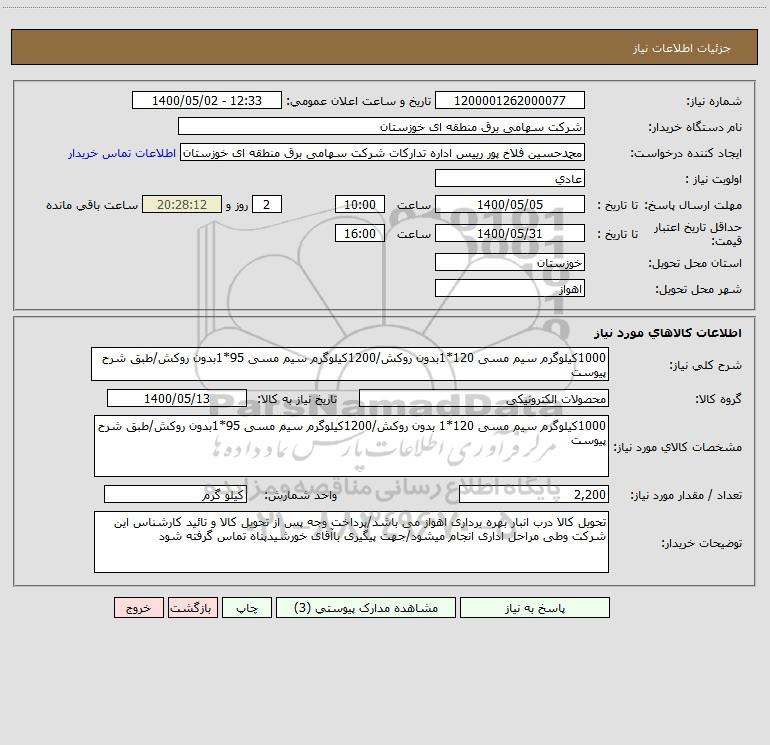Click the validity time field 16:00

359,233
